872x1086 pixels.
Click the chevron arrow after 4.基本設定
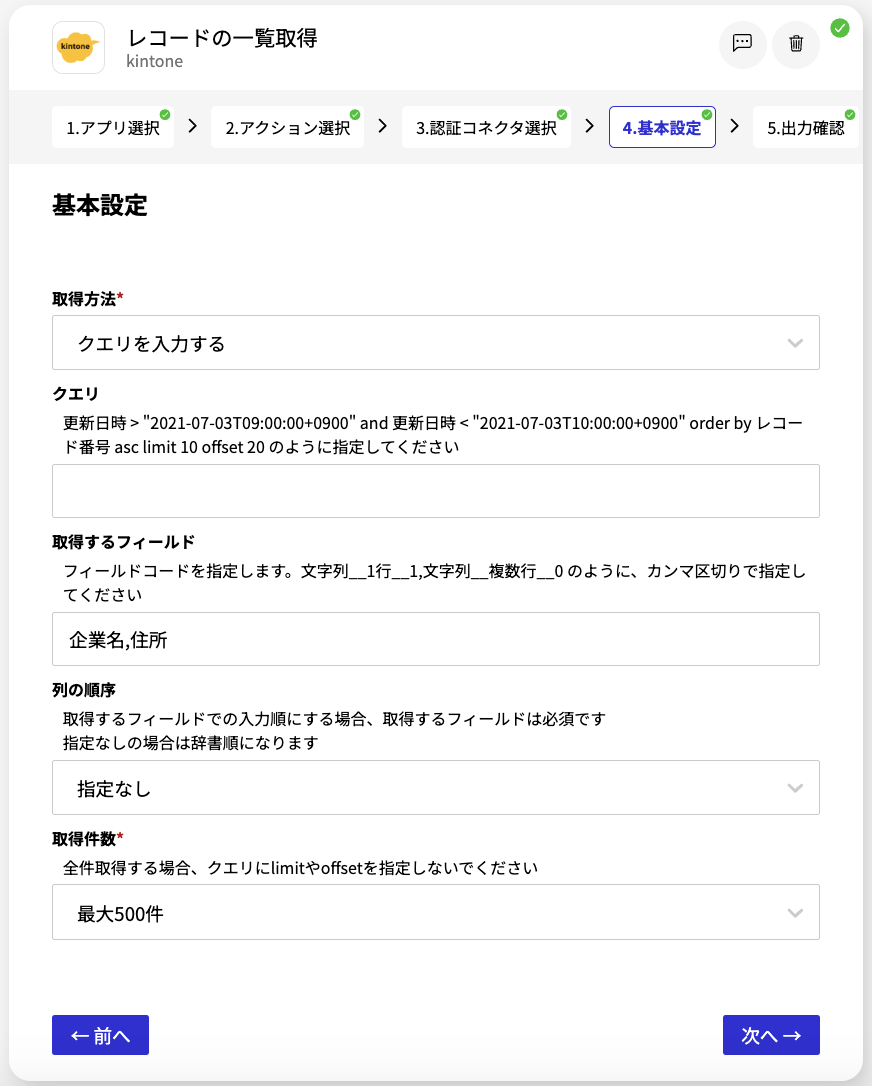(735, 126)
